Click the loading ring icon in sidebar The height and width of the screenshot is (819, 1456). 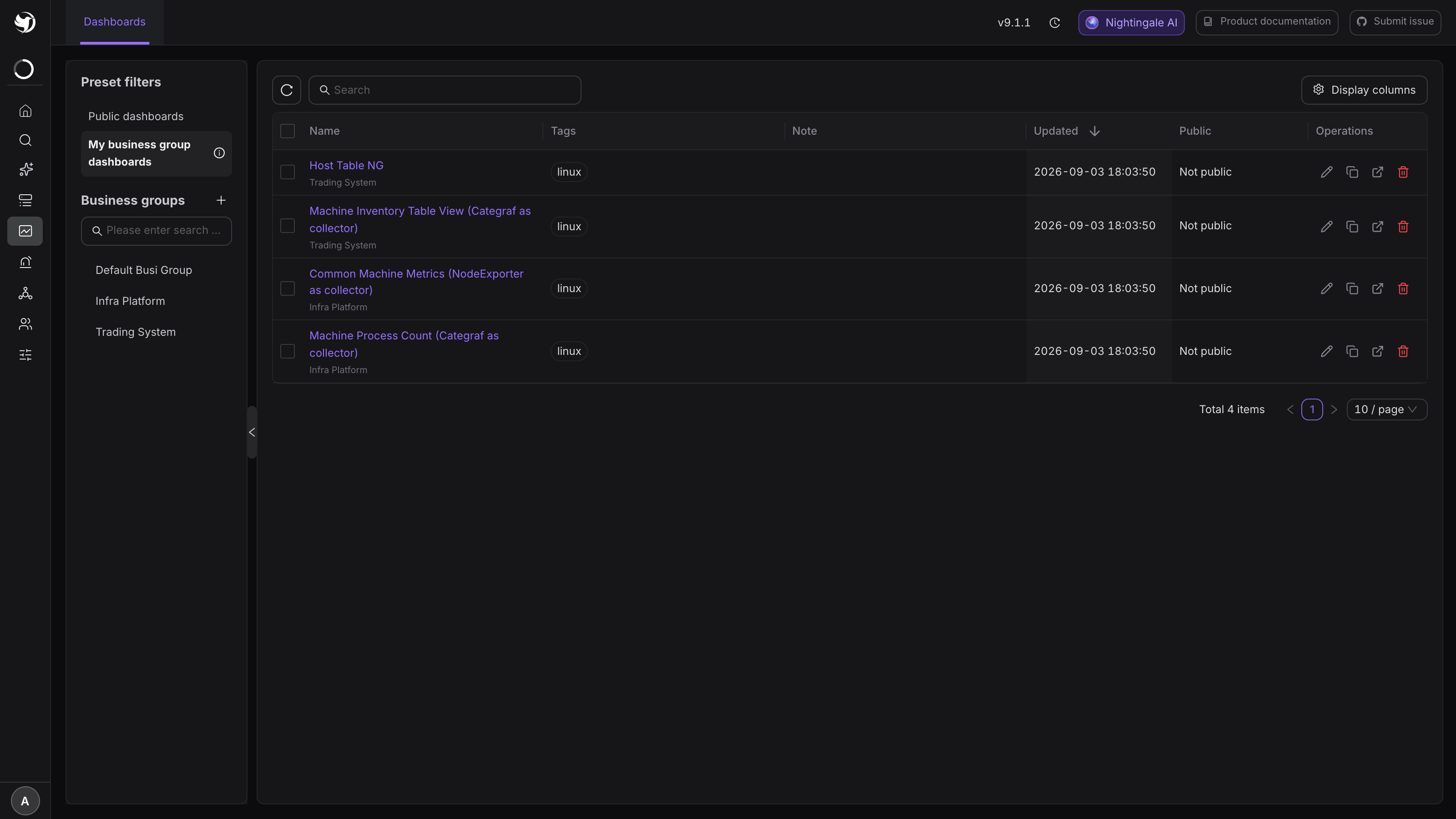coord(24,69)
